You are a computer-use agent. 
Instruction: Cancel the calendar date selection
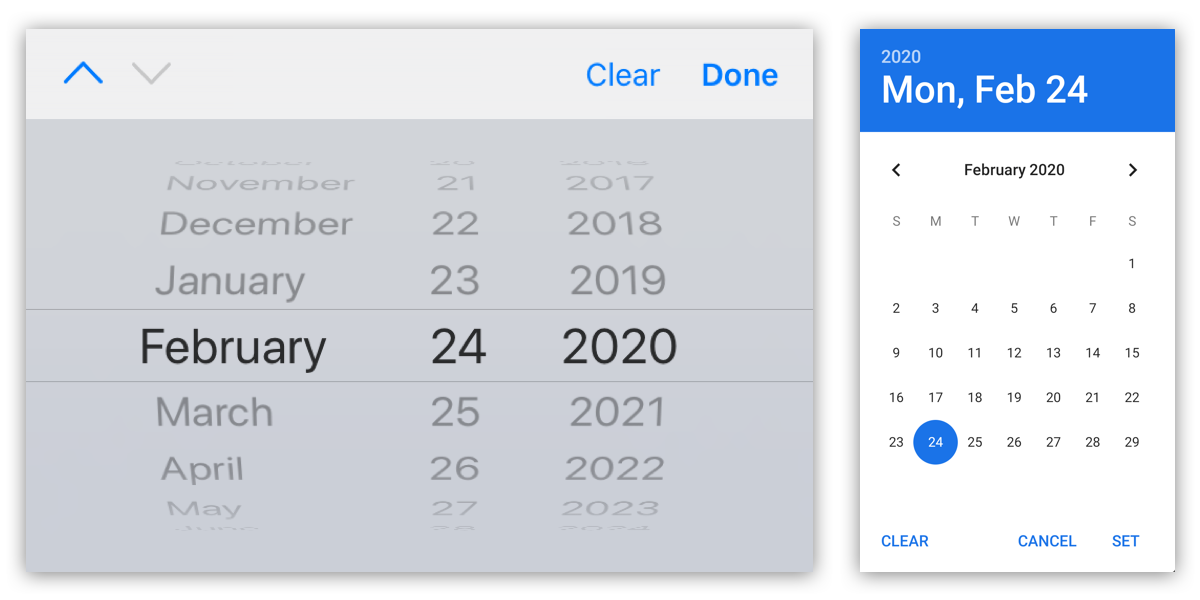1046,541
